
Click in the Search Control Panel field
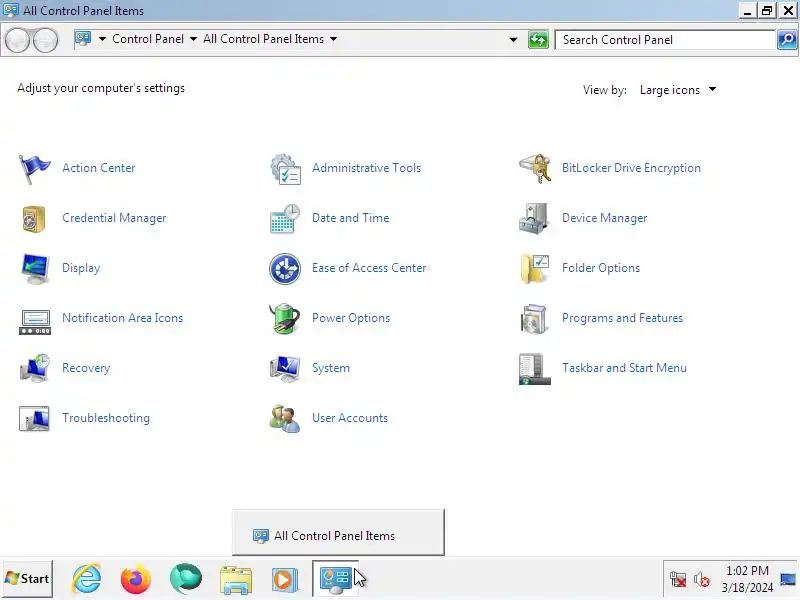tap(665, 40)
